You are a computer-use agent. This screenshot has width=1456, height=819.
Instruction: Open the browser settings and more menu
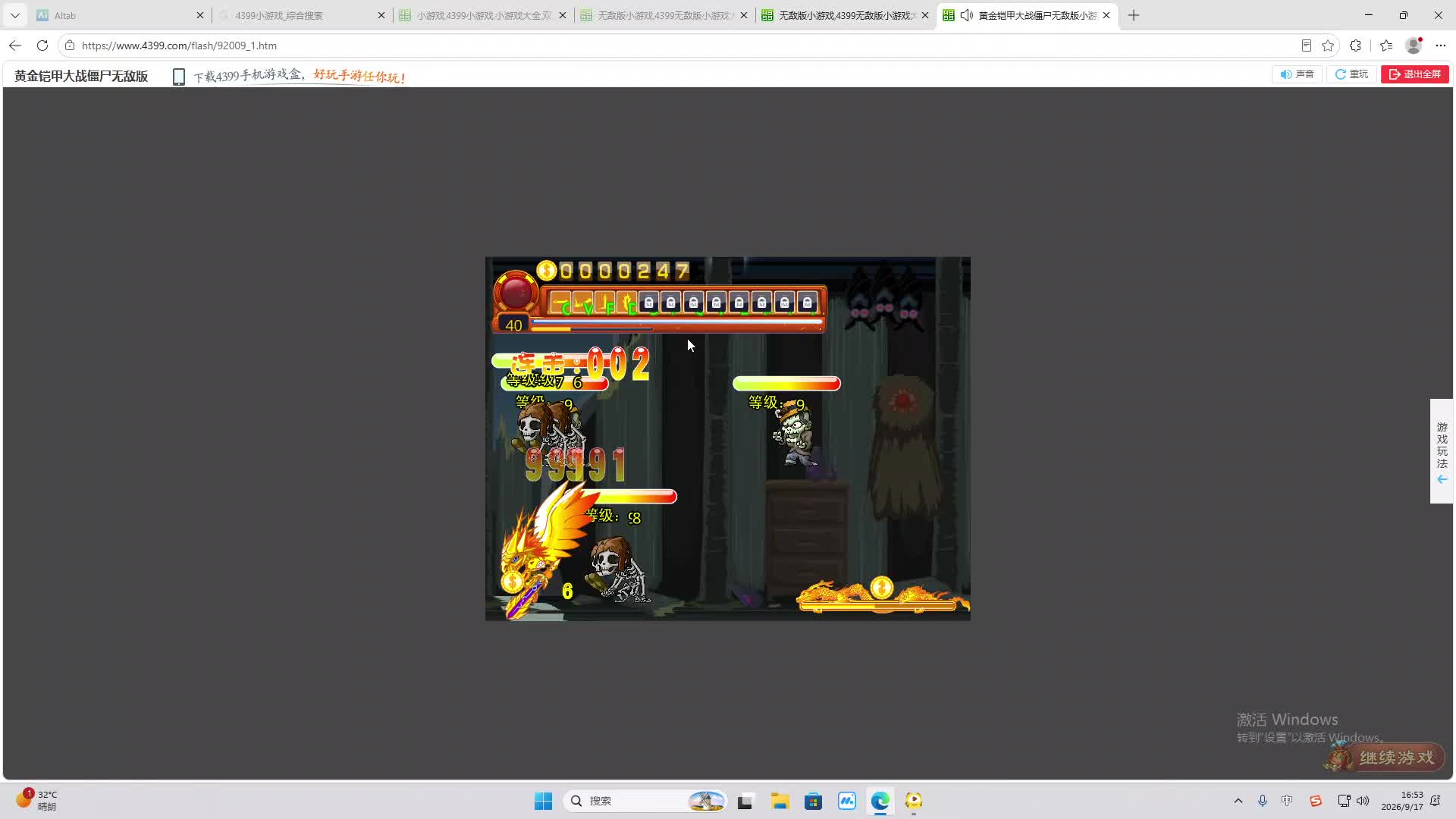pos(1441,45)
